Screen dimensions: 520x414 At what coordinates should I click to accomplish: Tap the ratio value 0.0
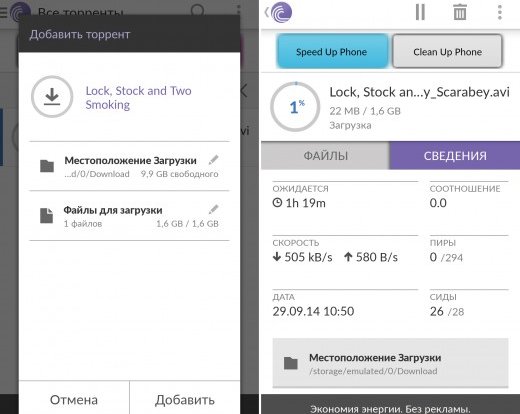point(438,203)
